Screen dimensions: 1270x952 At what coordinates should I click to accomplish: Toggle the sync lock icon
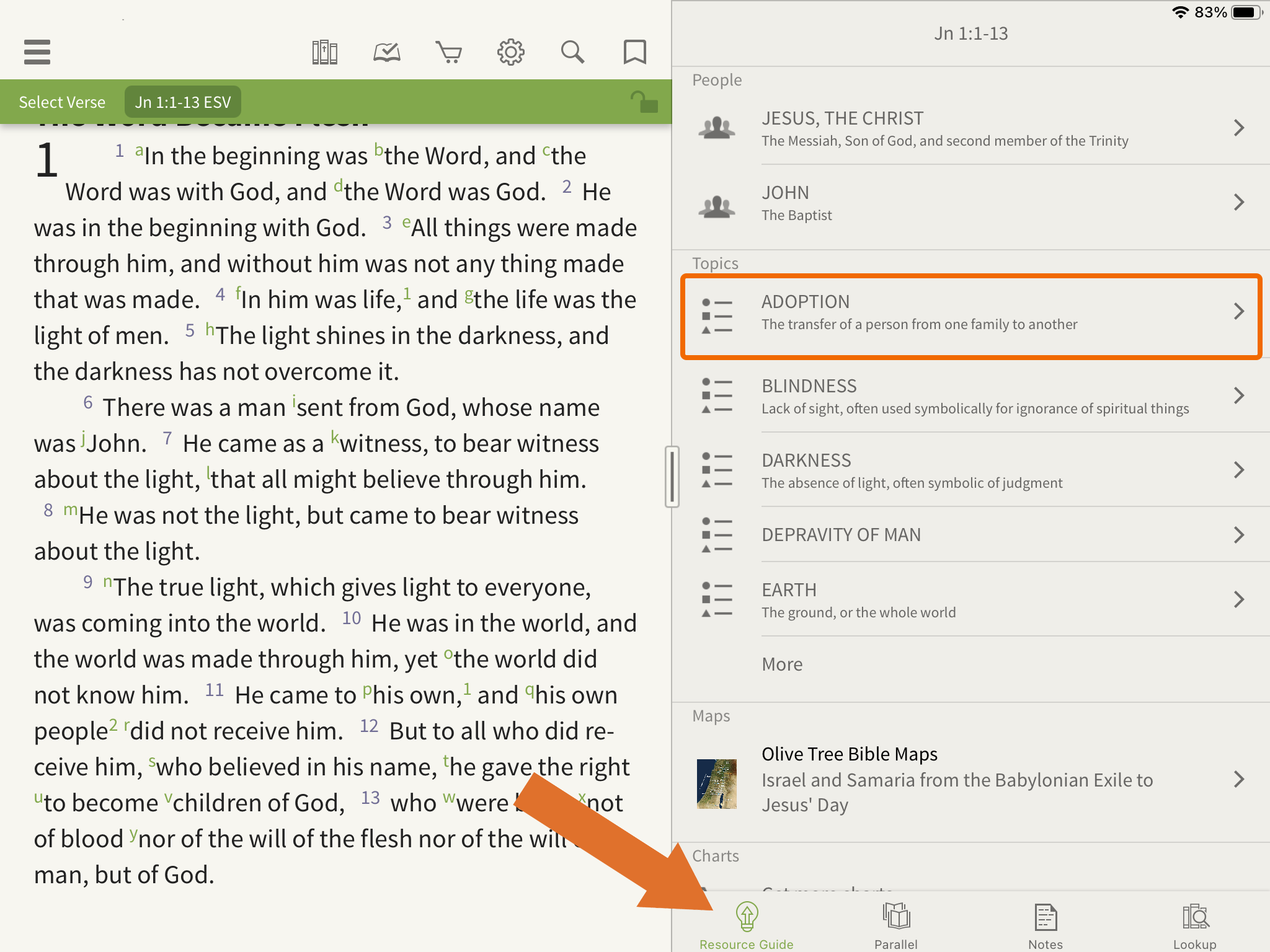point(644,102)
